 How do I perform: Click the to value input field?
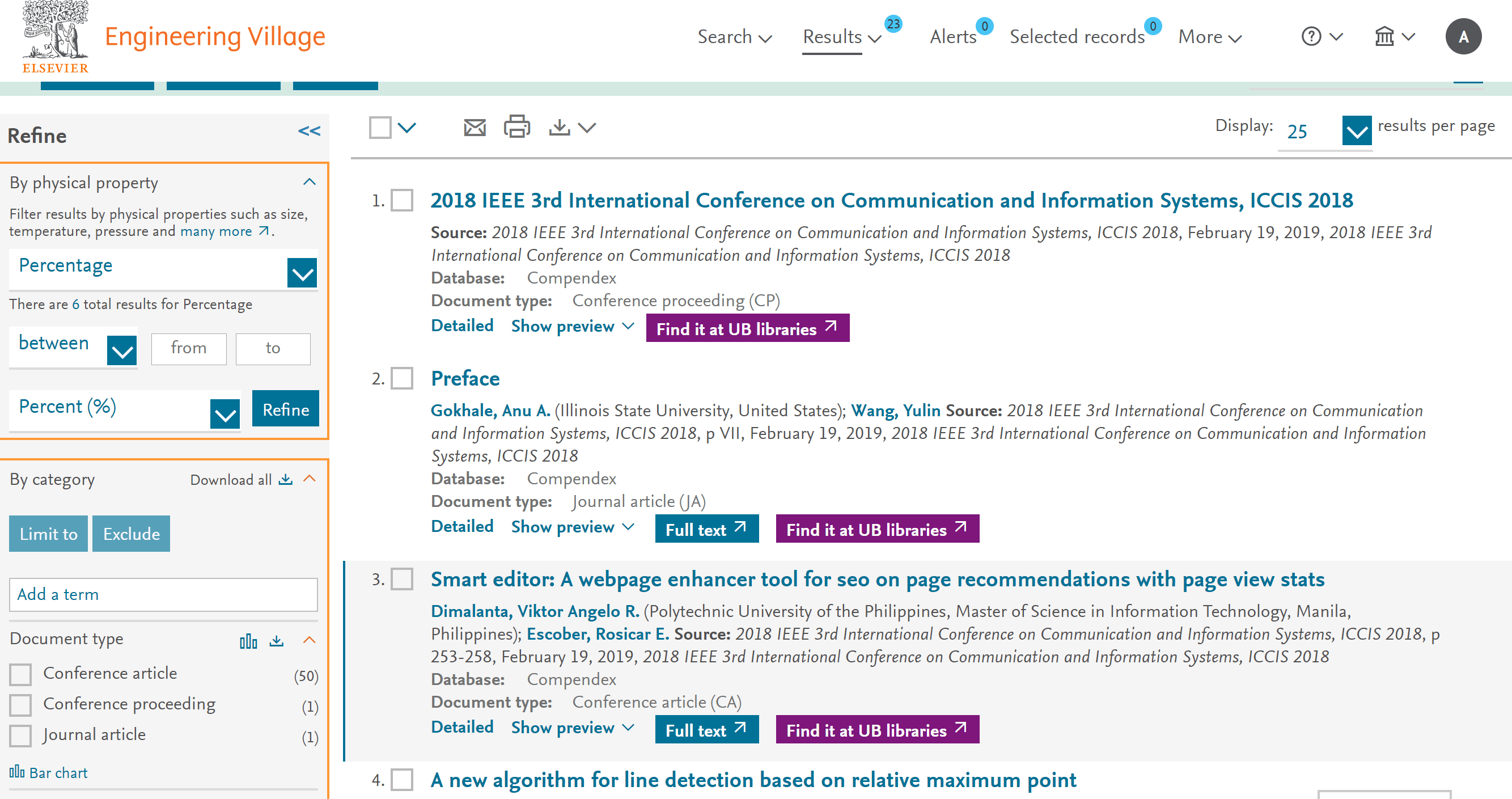(x=273, y=348)
